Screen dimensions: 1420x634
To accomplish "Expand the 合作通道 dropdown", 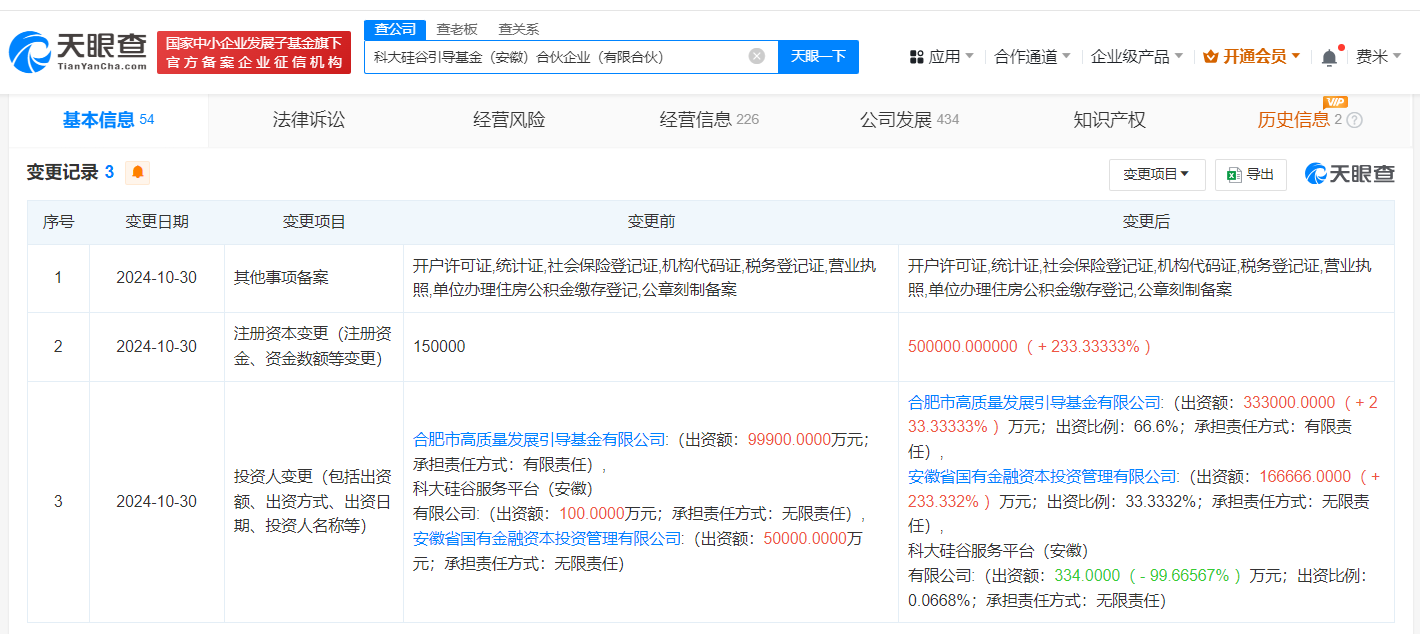I will click(x=1032, y=57).
